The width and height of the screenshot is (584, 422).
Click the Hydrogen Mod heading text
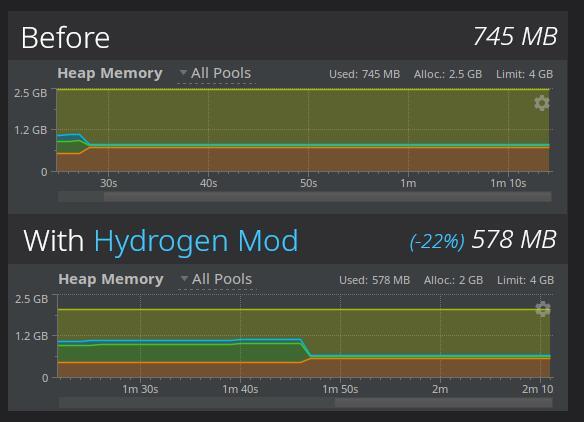196,241
